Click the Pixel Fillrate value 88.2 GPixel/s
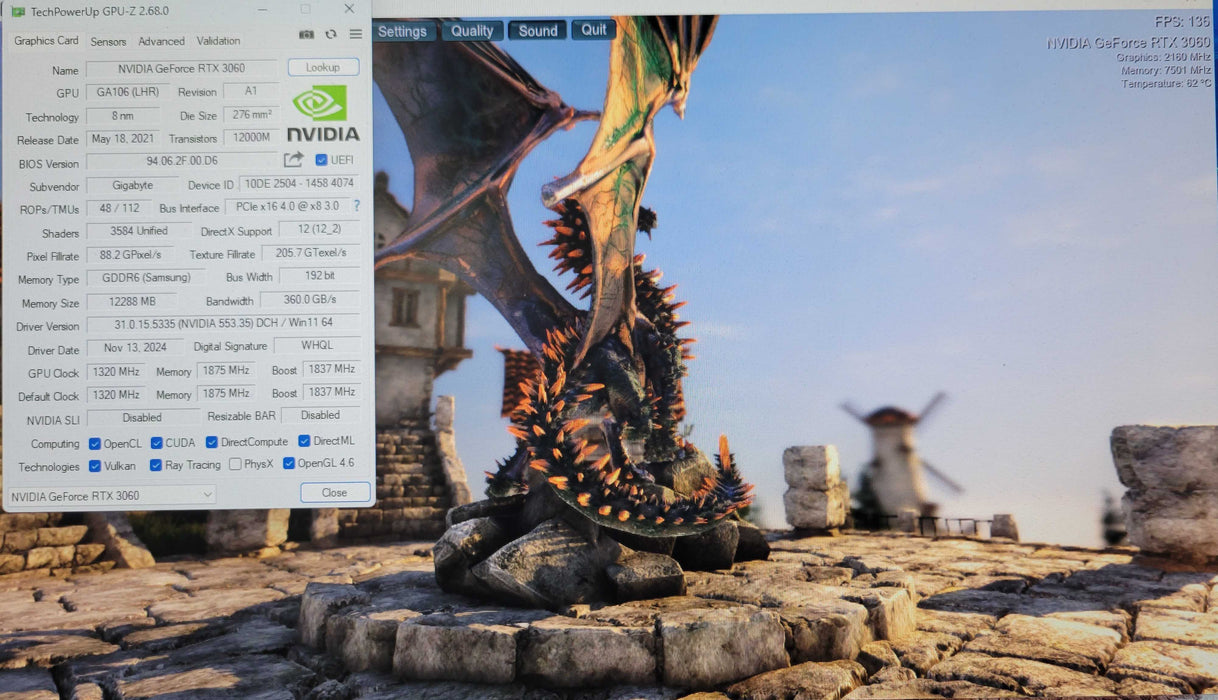Screen dimensions: 1218x700 click(129, 255)
